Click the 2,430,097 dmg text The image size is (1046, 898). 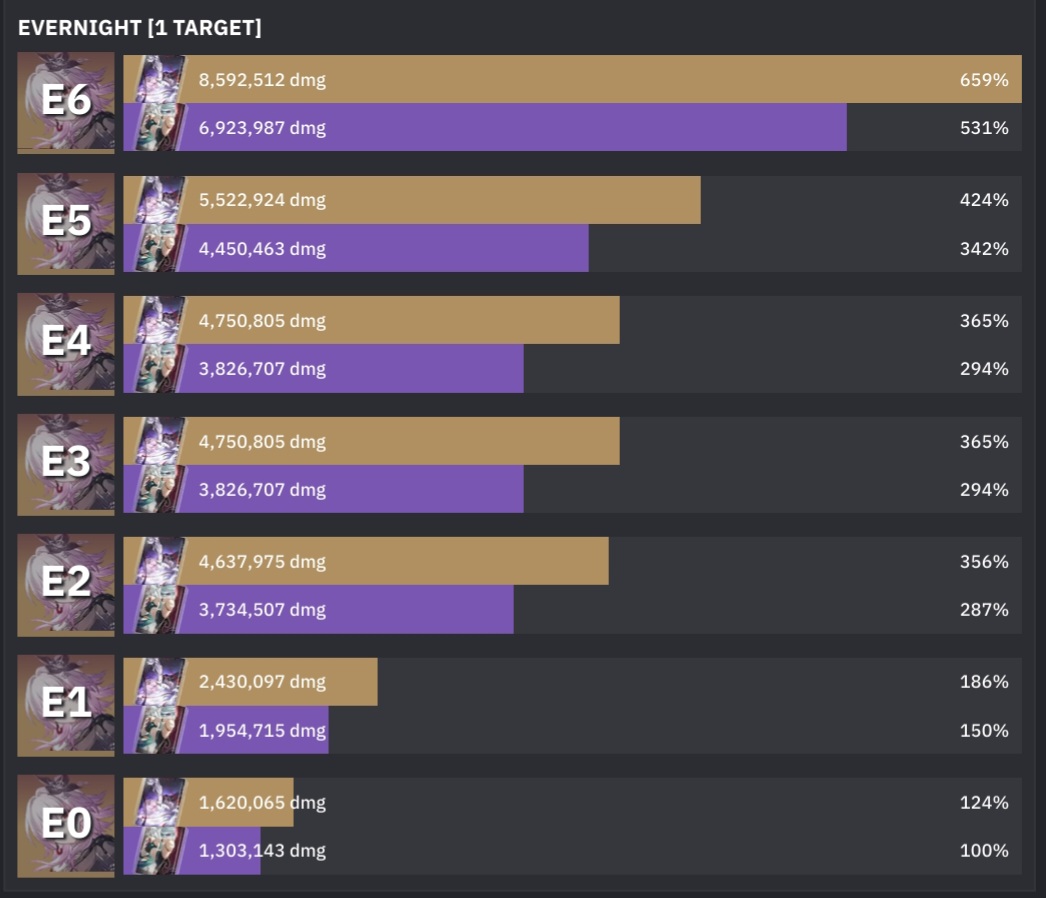coord(262,682)
